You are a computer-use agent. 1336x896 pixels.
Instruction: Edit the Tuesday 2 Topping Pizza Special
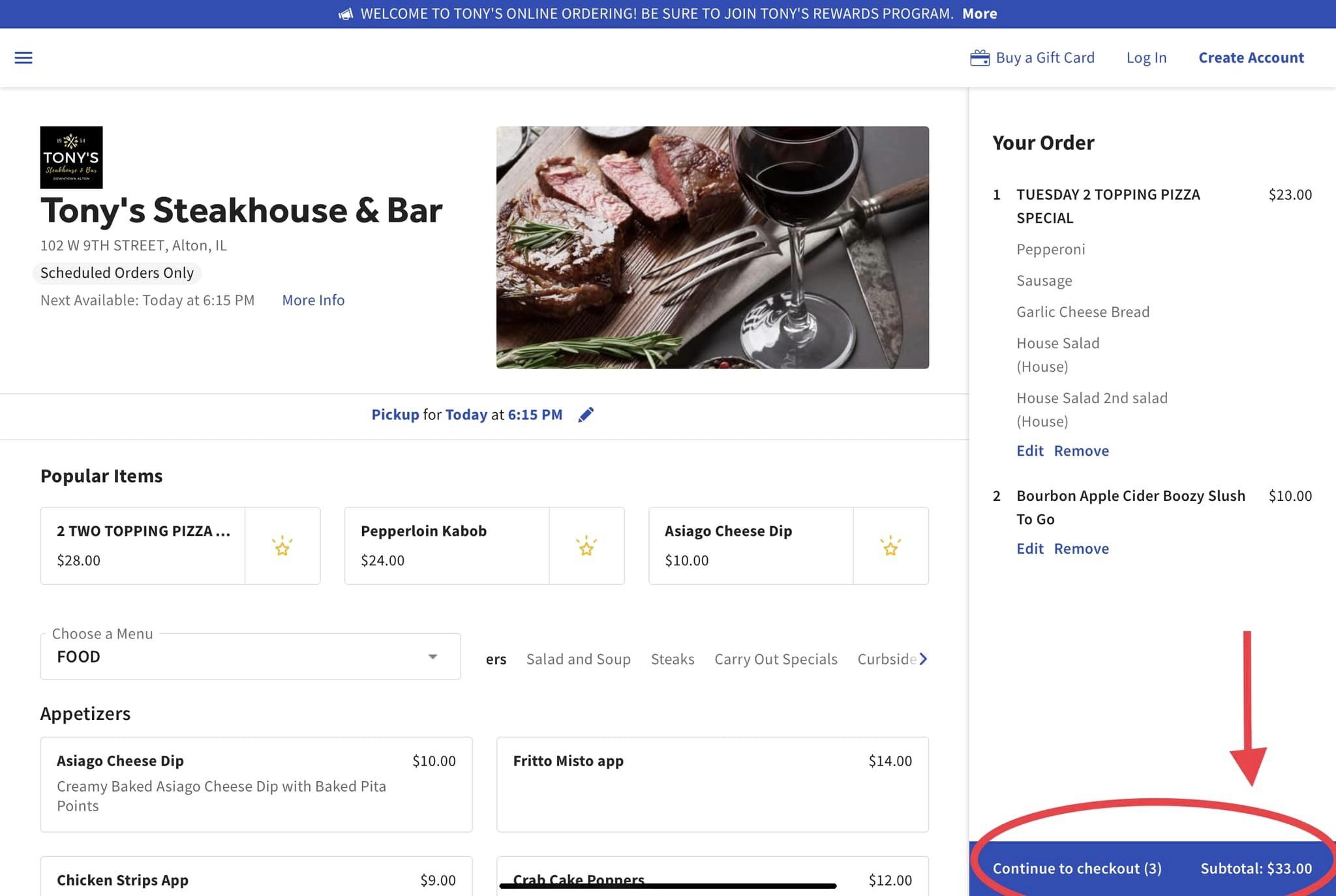click(x=1029, y=451)
